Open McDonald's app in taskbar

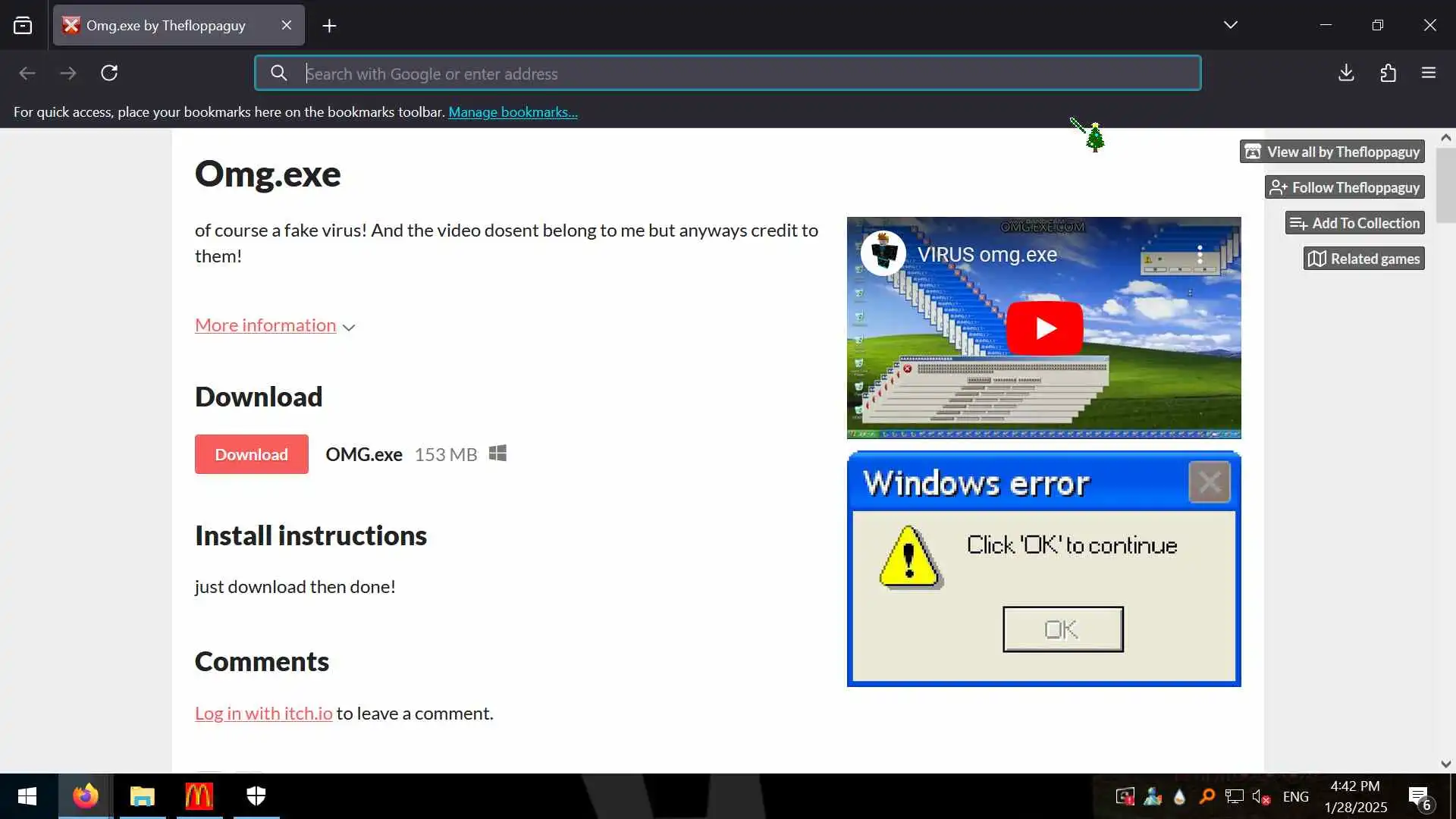tap(199, 795)
